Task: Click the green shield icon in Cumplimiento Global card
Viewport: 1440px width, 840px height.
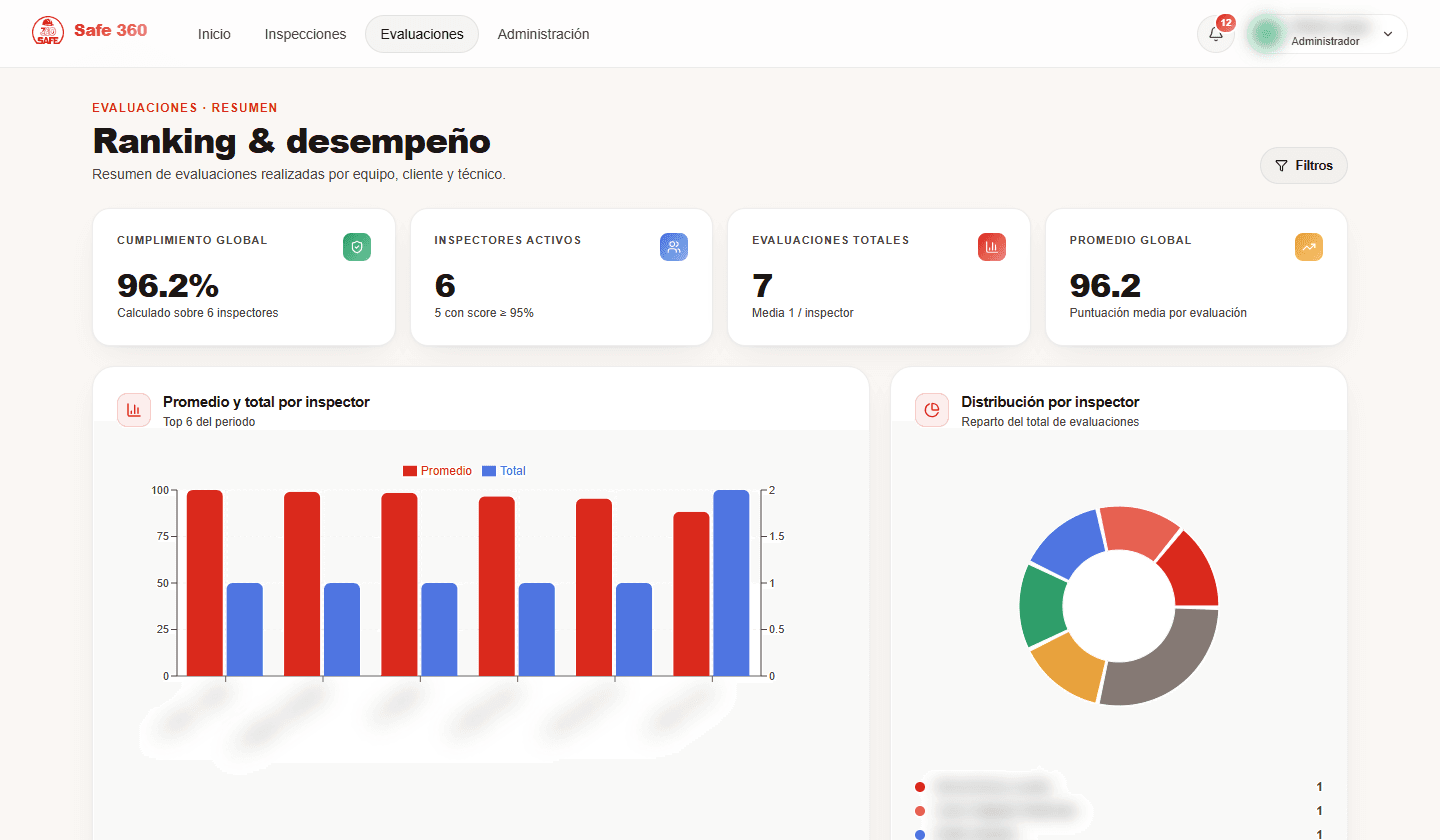Action: point(357,247)
